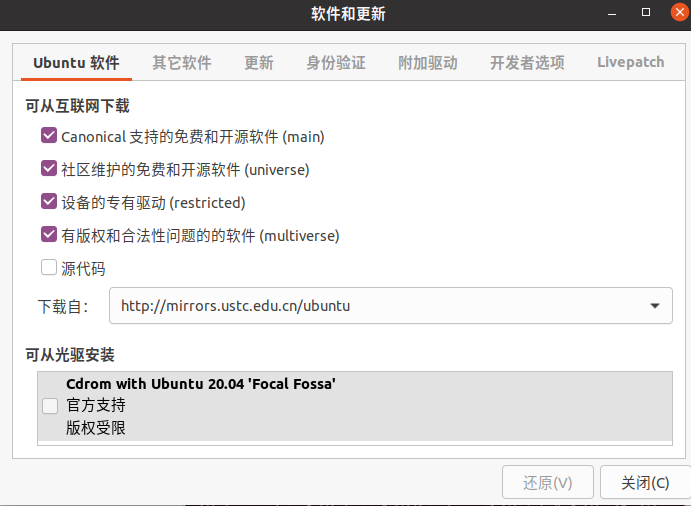This screenshot has height=506, width=691.
Task: Click the 可从光驱安装 section heading
Action: [x=70, y=355]
